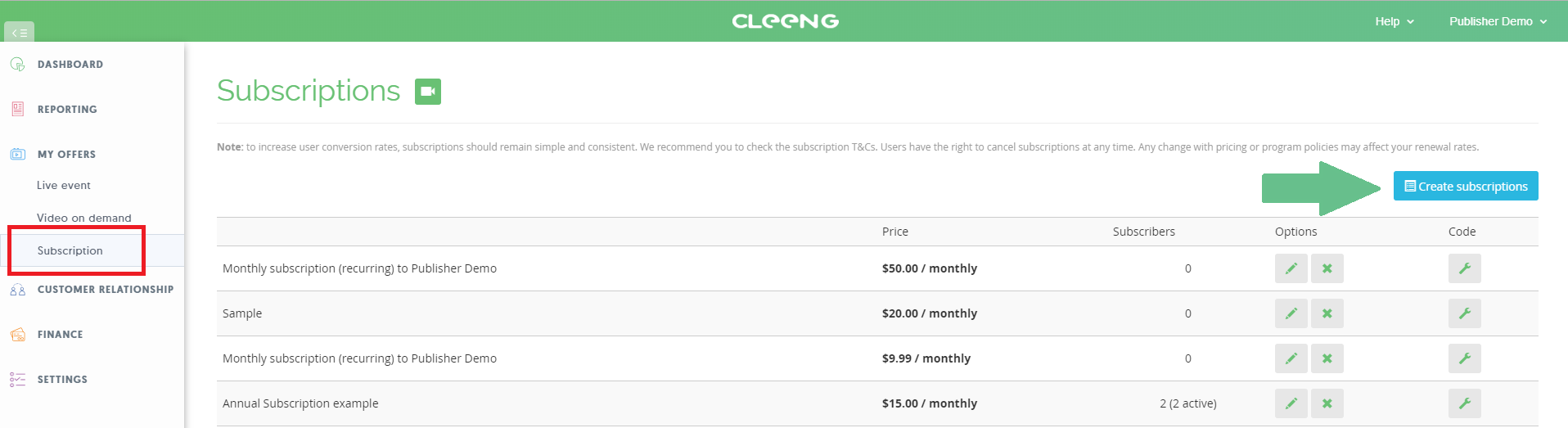This screenshot has width=1568, height=428.
Task: Delete the Sample subscription using X icon
Action: click(1327, 313)
